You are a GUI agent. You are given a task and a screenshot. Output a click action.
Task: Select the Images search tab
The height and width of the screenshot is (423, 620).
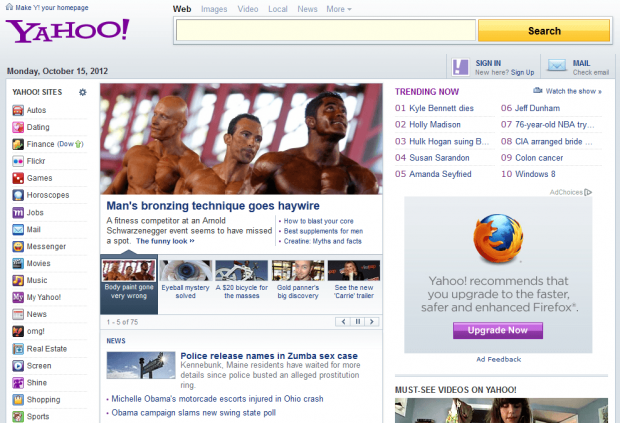coord(214,9)
